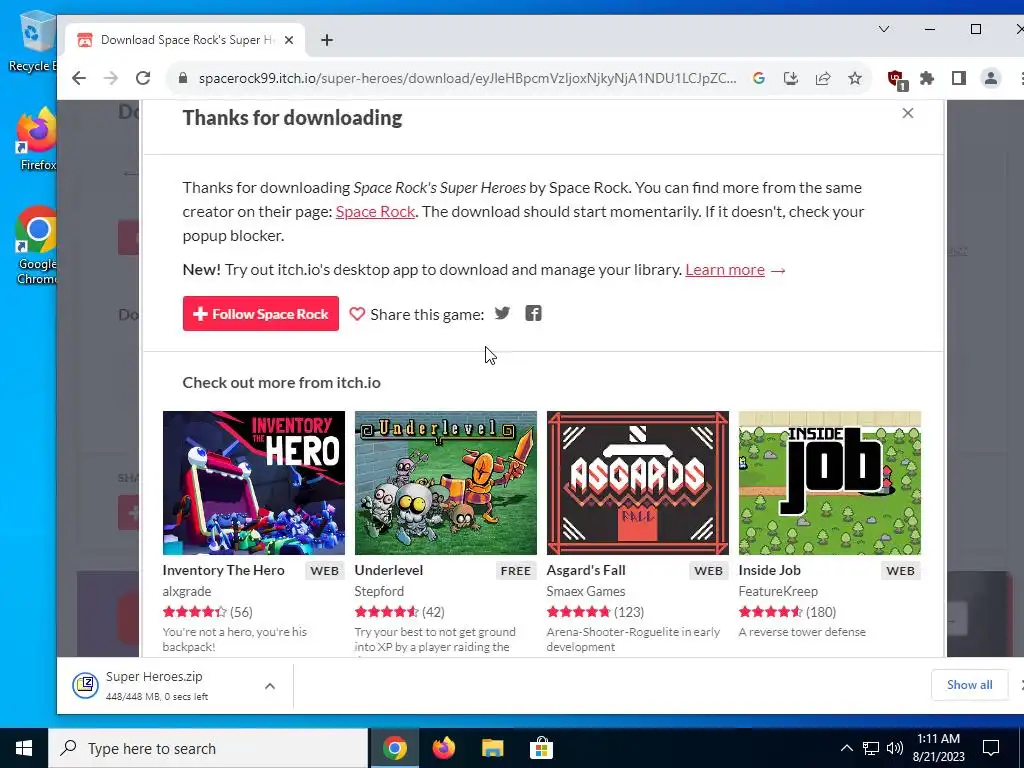Open the volume tray icon
The width and height of the screenshot is (1024, 768).
[895, 748]
